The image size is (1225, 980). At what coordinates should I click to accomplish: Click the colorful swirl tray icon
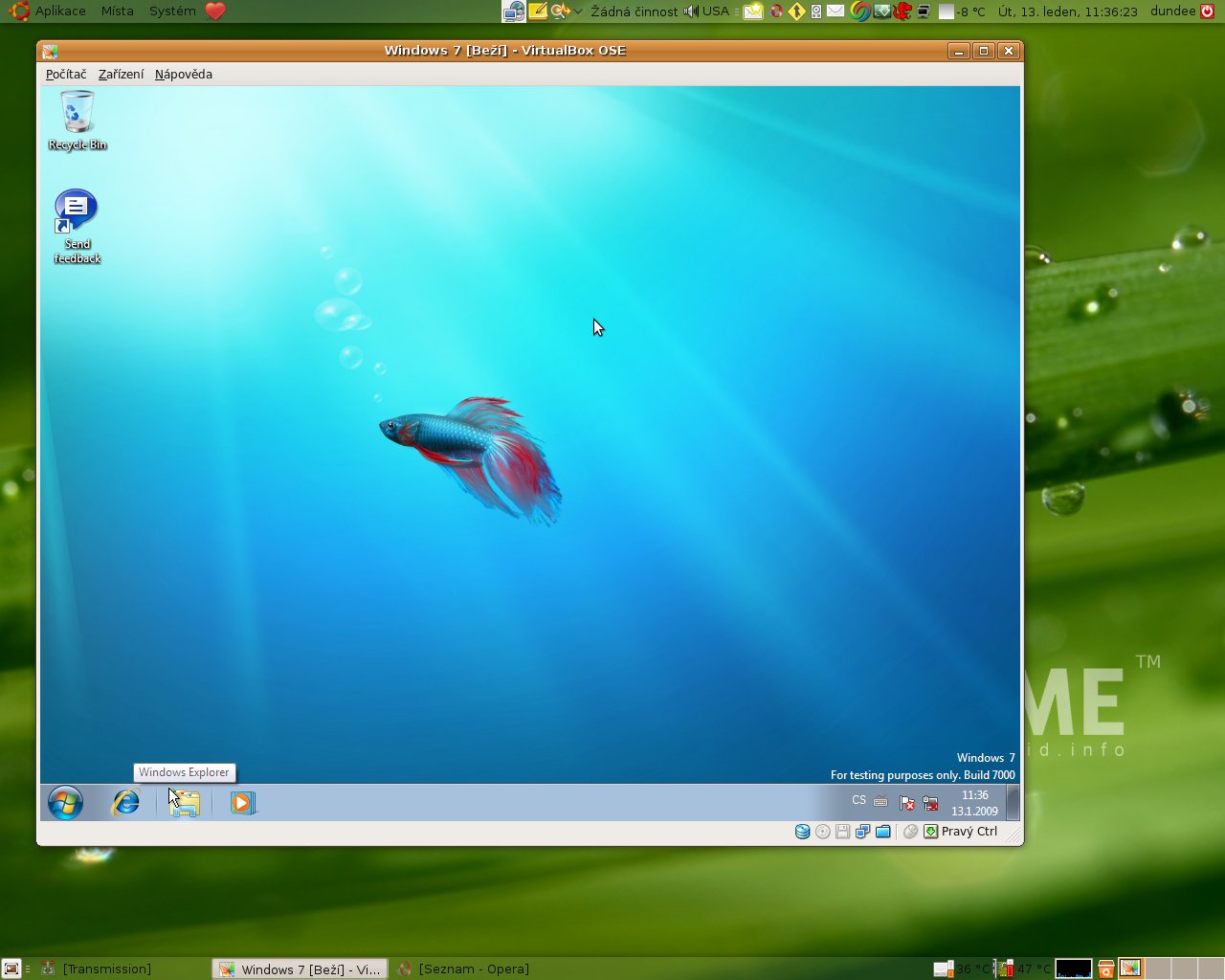(860, 11)
